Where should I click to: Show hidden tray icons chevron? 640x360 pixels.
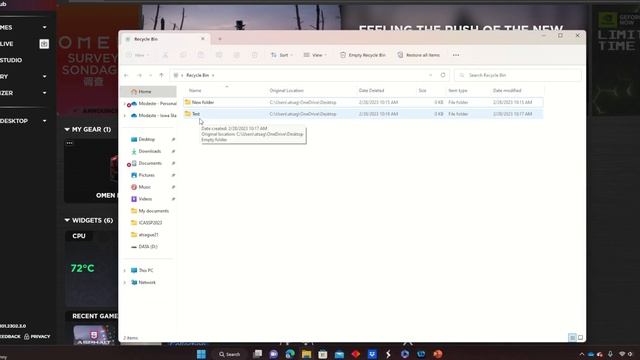tap(582, 354)
